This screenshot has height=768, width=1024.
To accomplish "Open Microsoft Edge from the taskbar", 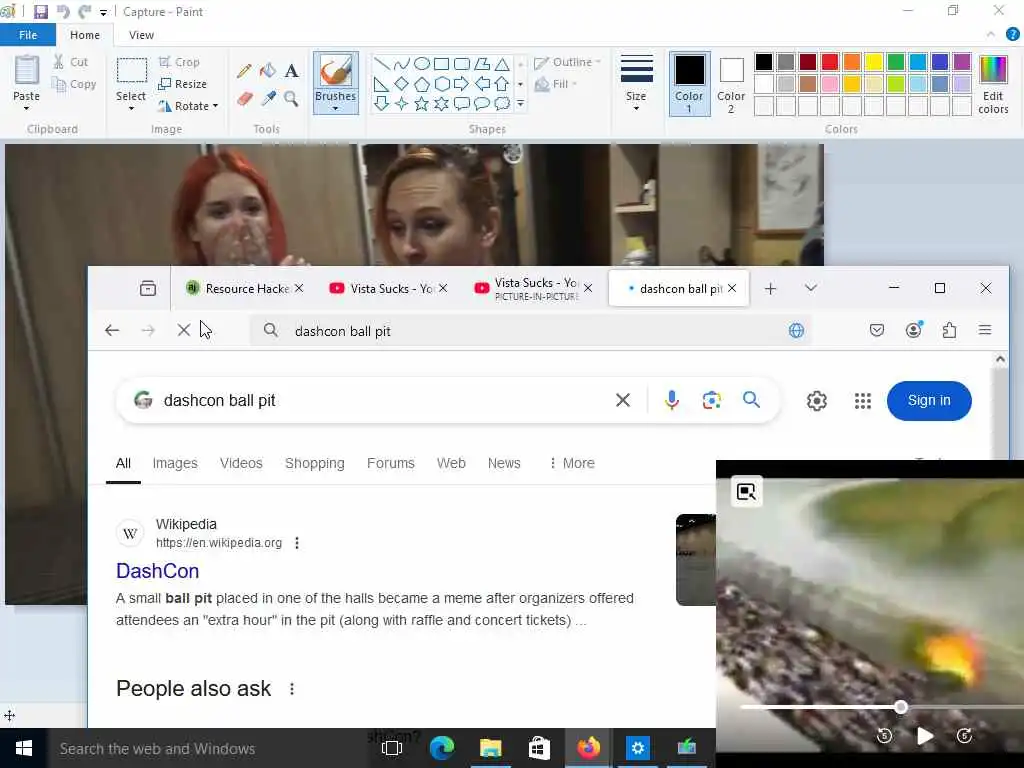I will pyautogui.click(x=441, y=748).
